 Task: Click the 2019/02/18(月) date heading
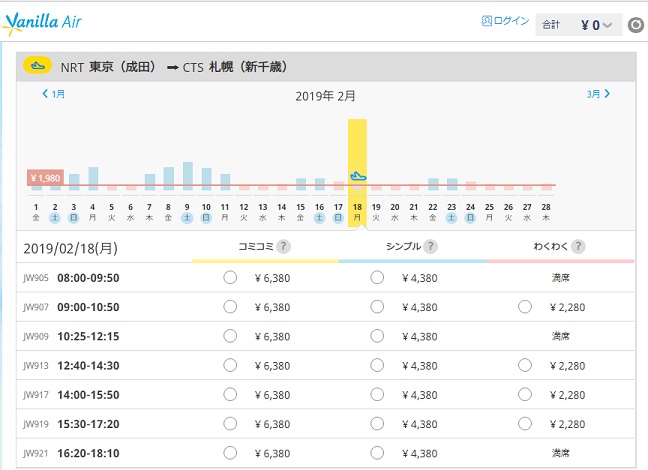(x=71, y=248)
